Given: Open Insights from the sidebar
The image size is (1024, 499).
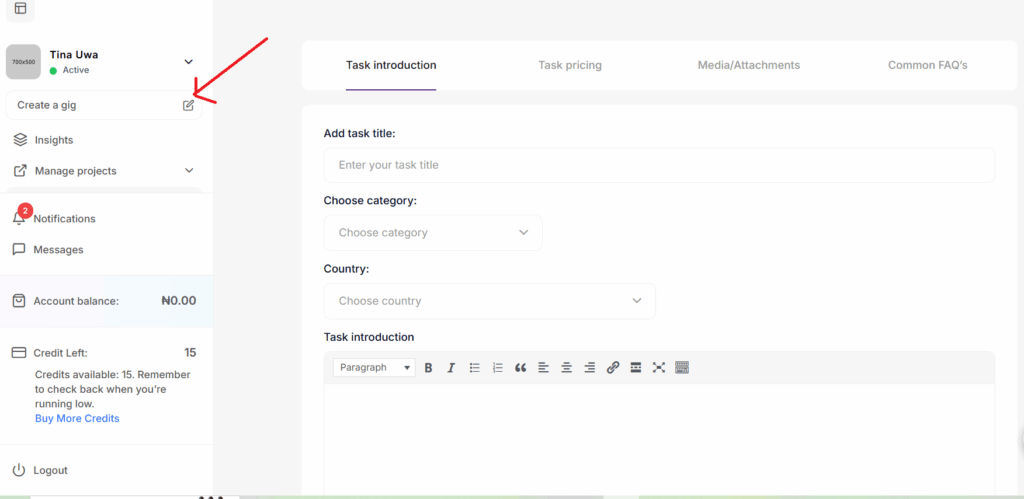Looking at the screenshot, I should [x=54, y=140].
